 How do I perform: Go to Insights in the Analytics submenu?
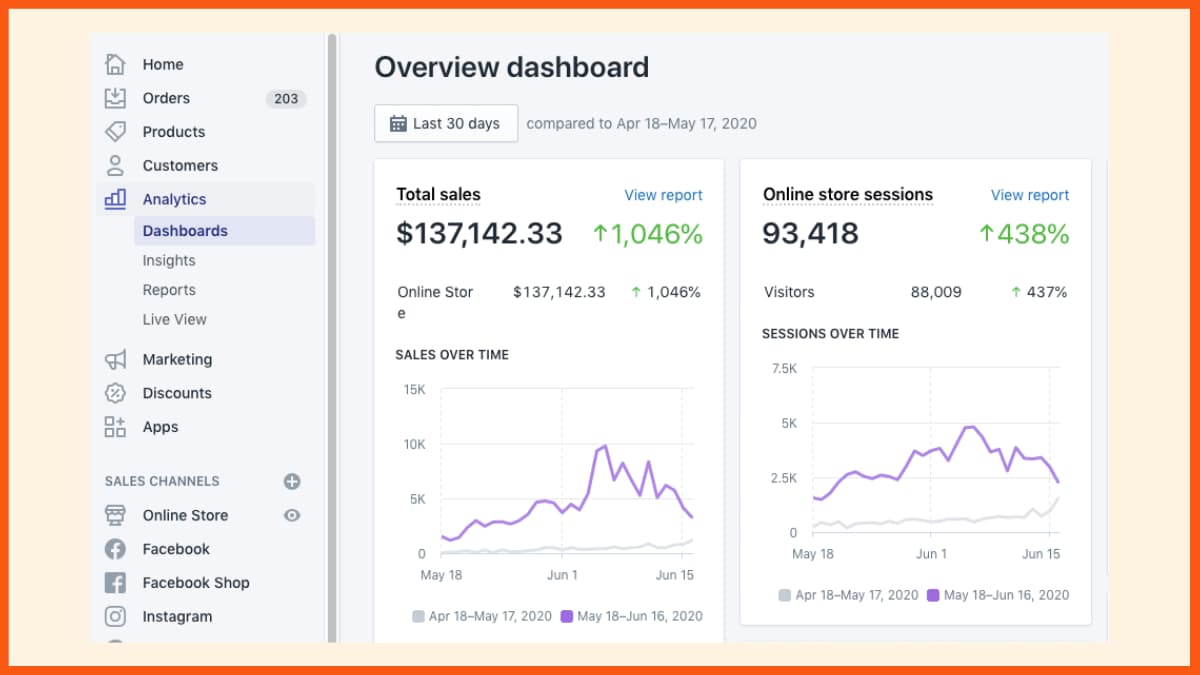(x=169, y=260)
